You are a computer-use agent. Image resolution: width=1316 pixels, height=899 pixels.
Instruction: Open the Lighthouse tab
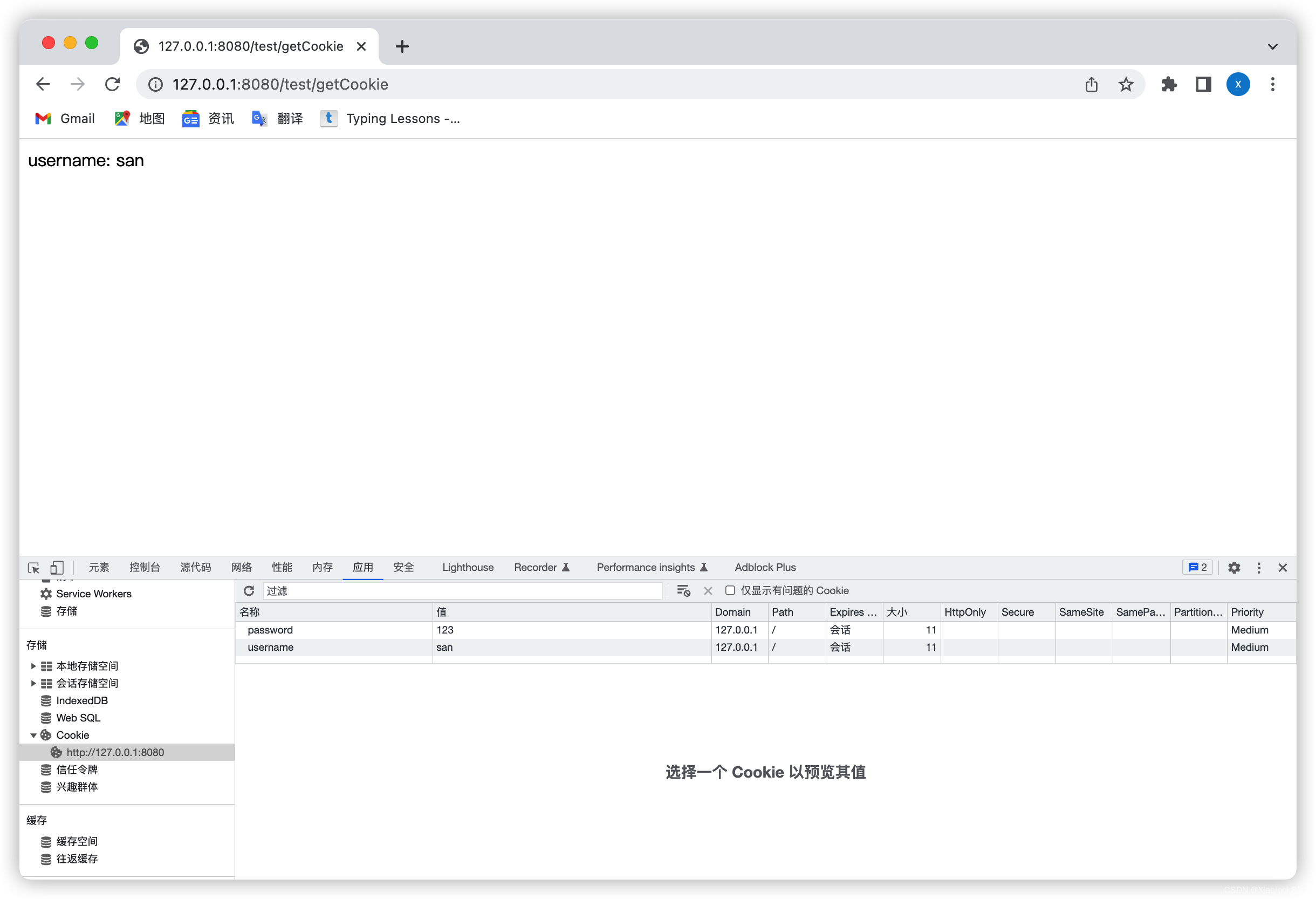click(x=468, y=568)
